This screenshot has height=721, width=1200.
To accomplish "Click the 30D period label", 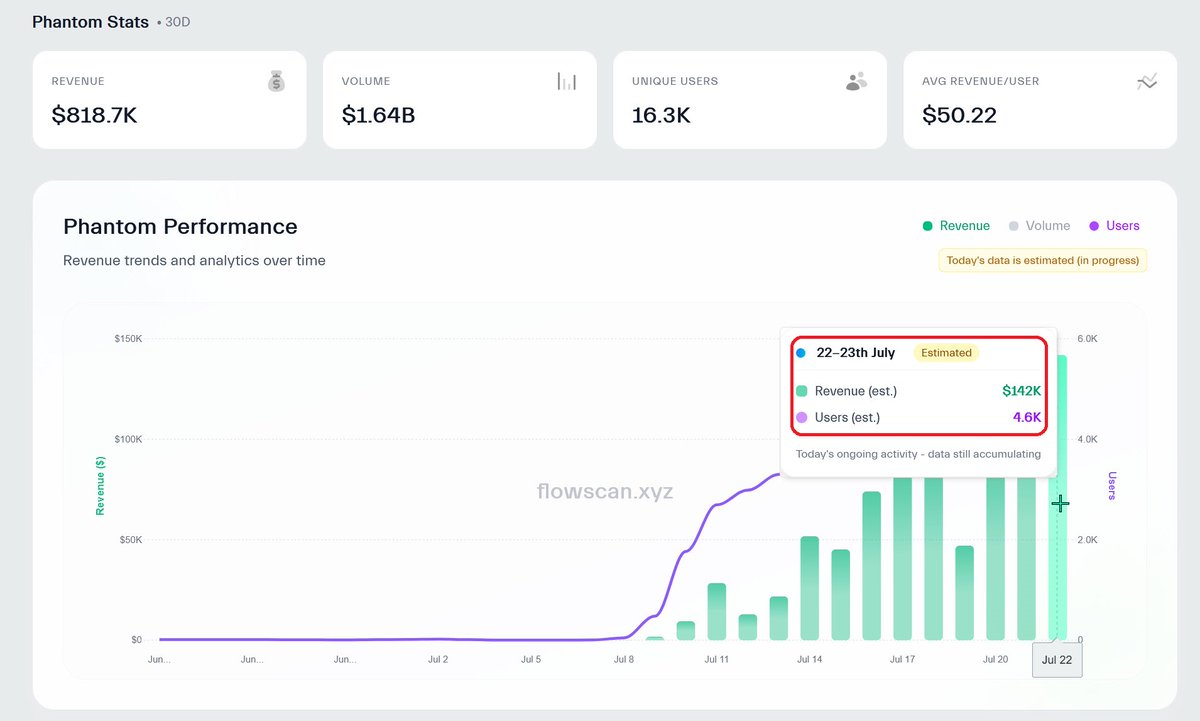I will (177, 22).
